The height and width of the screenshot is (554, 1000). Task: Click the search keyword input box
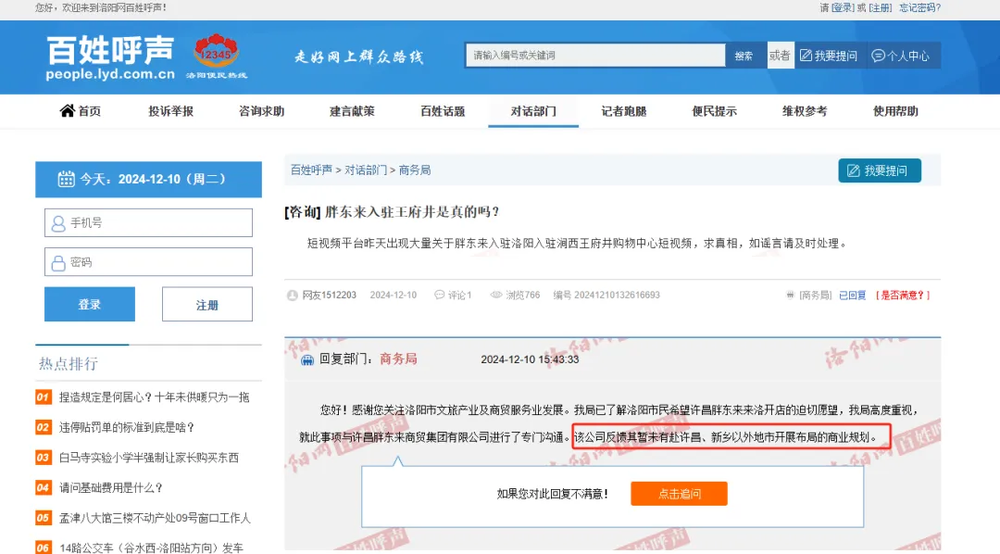coord(594,56)
